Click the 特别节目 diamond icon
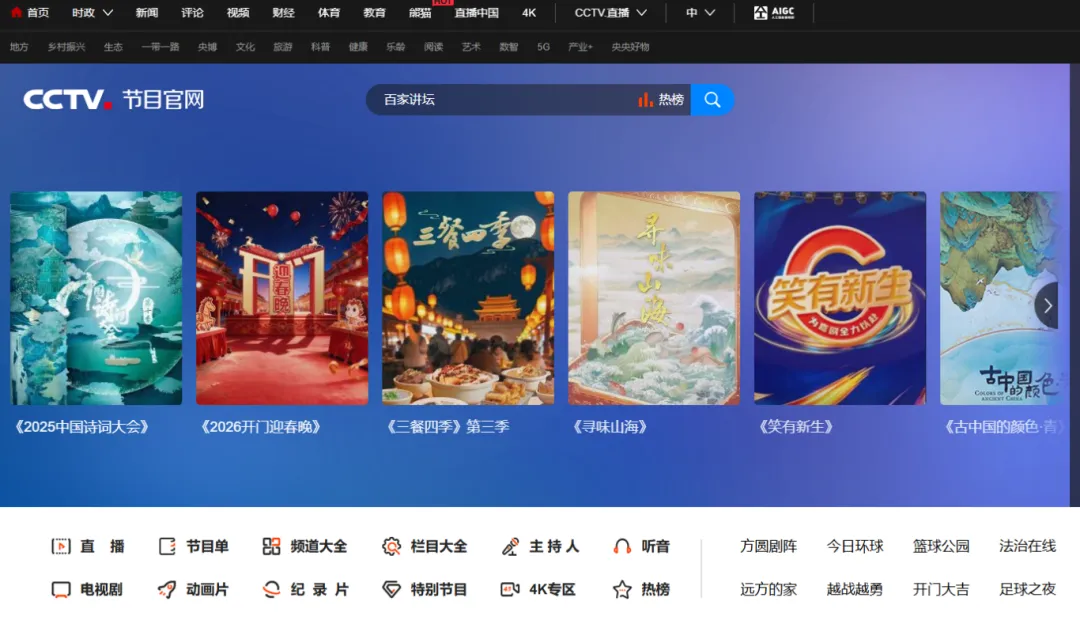 tap(391, 590)
